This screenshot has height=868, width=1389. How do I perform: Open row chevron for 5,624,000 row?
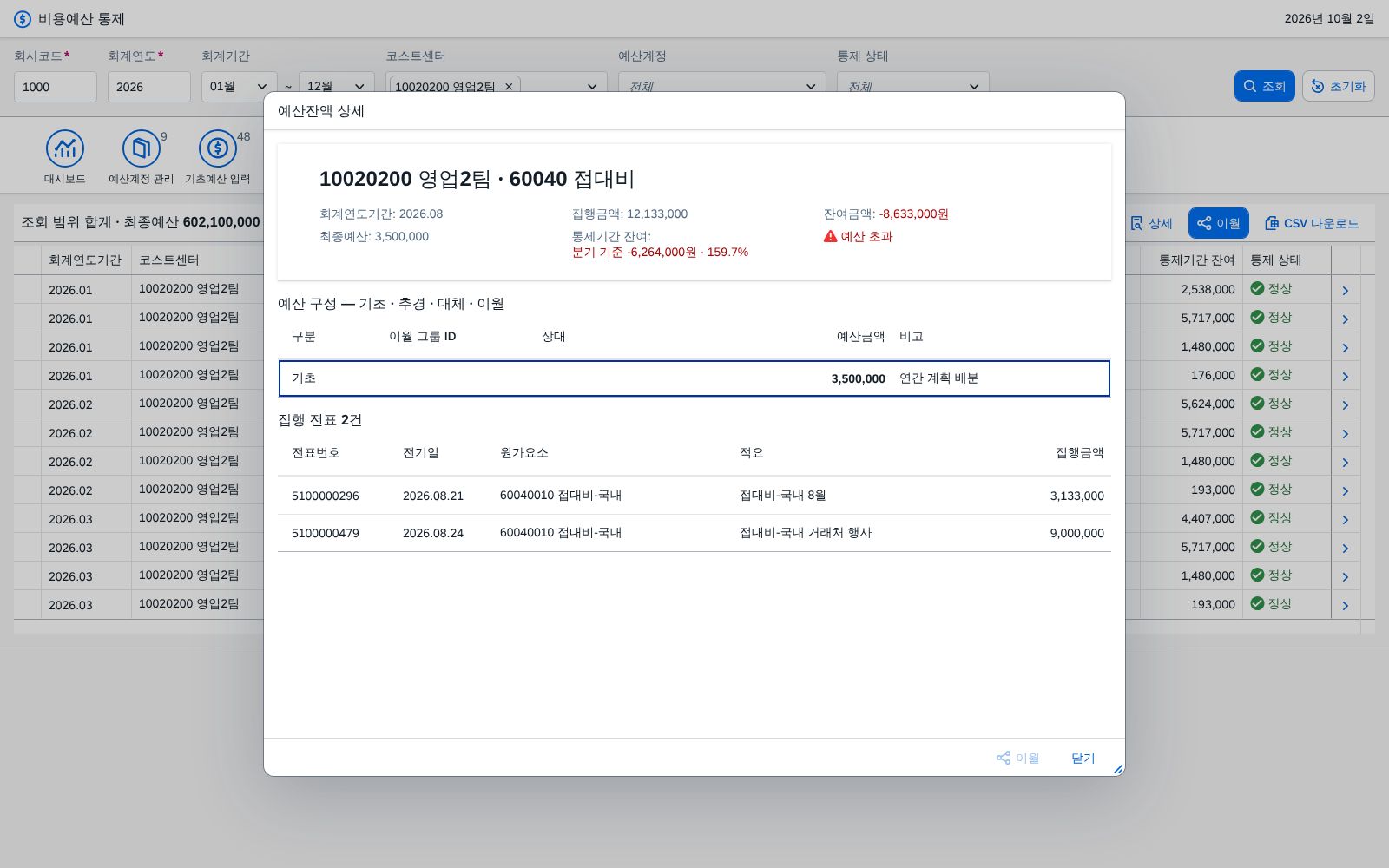(x=1345, y=404)
